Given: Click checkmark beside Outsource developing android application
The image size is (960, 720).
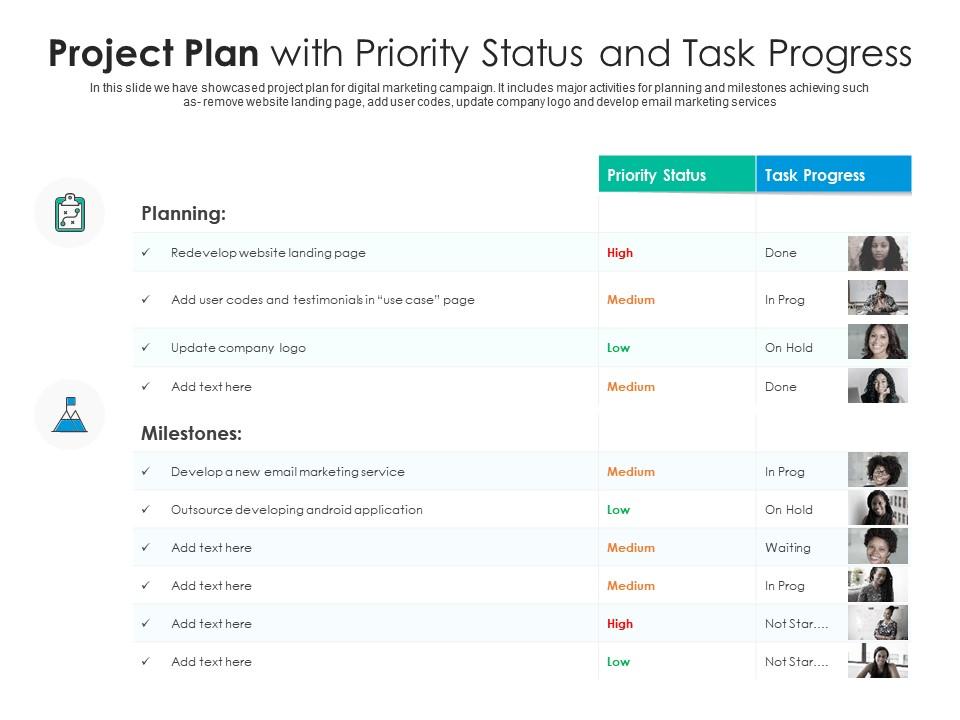Looking at the screenshot, I should 146,510.
